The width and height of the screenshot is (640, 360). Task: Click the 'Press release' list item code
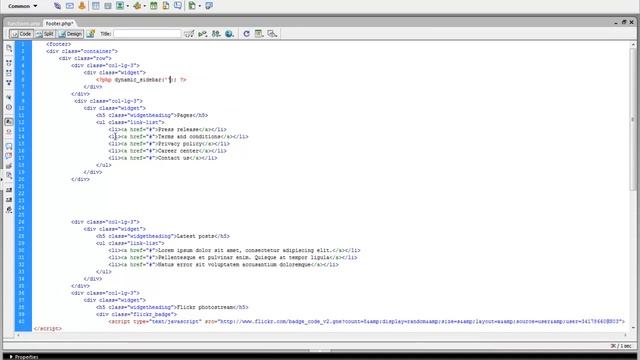[x=167, y=130]
